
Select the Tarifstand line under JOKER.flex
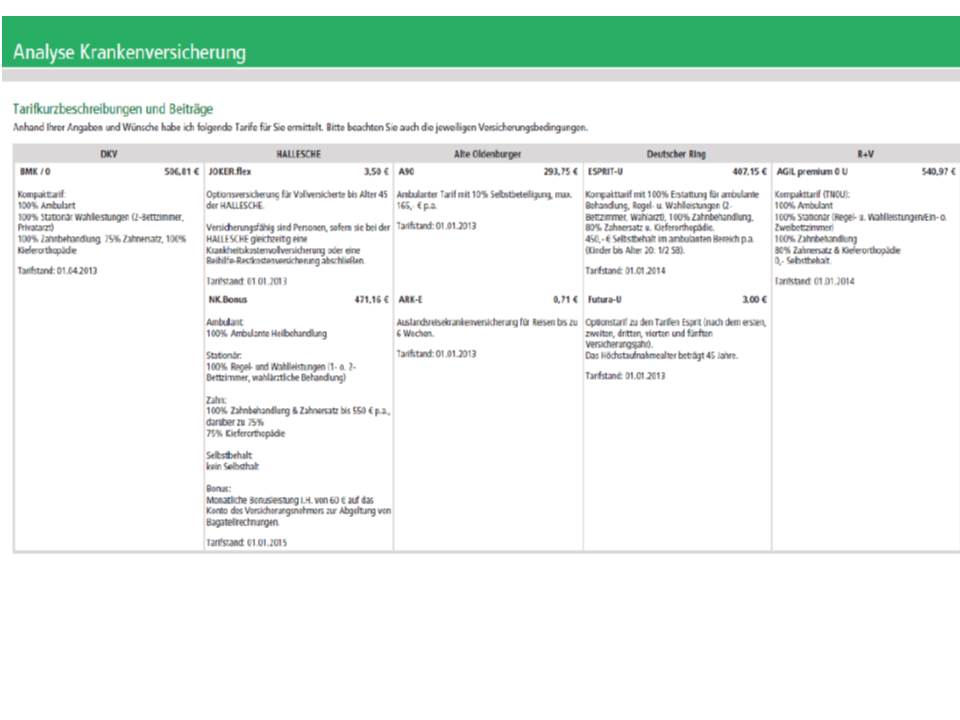point(246,282)
